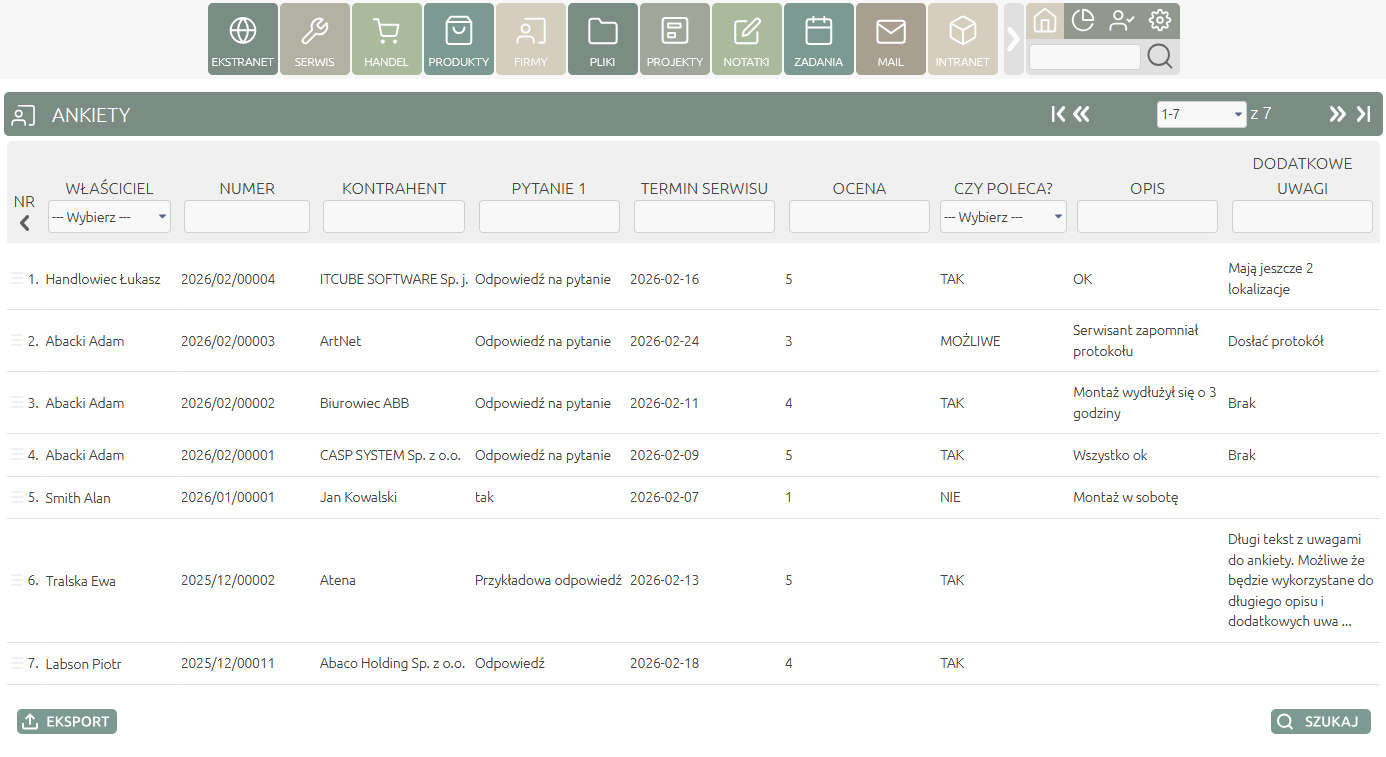The image size is (1386, 757).
Task: Go to the last page of results
Action: [x=1363, y=115]
